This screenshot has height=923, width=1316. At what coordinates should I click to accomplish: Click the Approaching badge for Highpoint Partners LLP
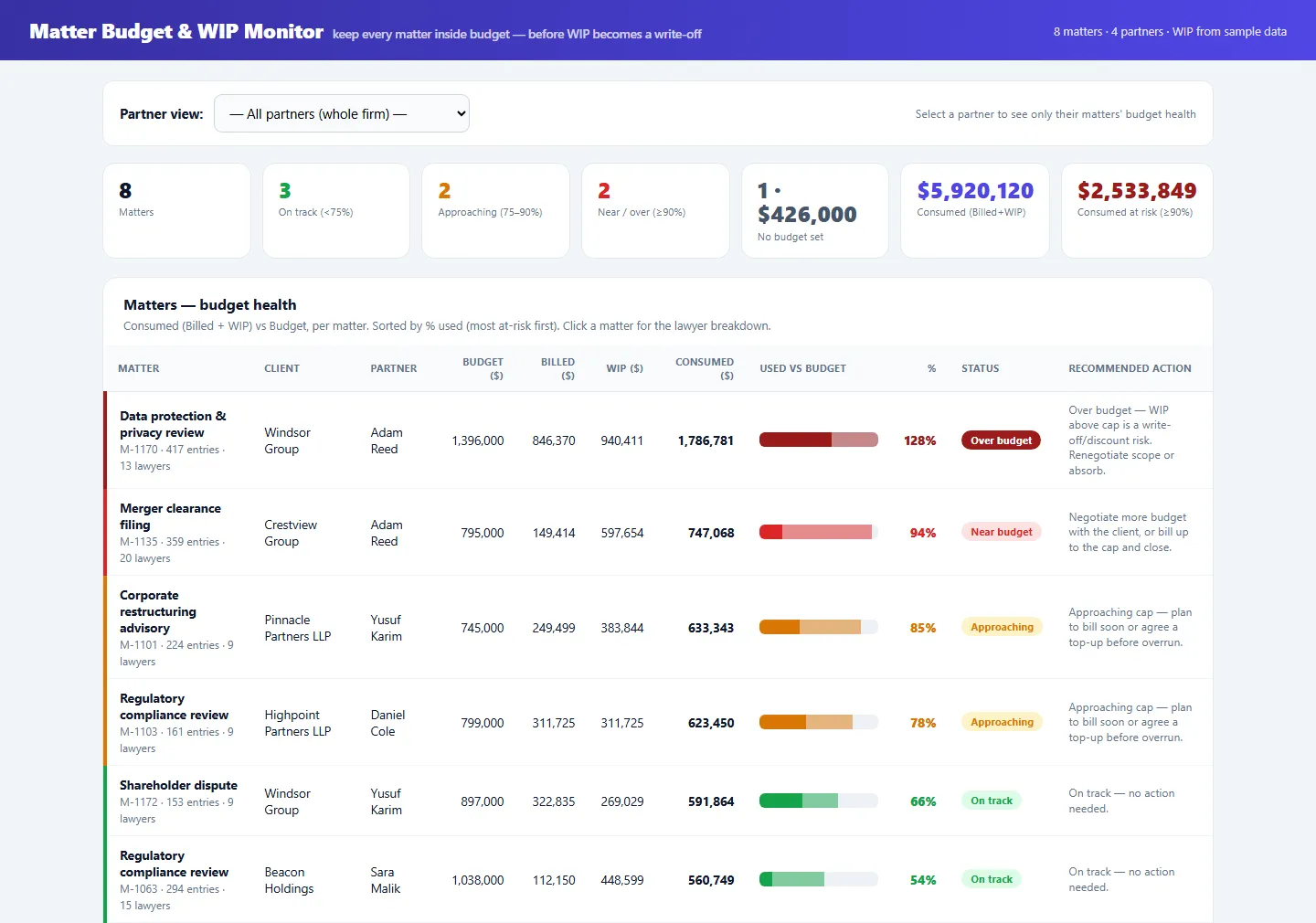point(1002,722)
